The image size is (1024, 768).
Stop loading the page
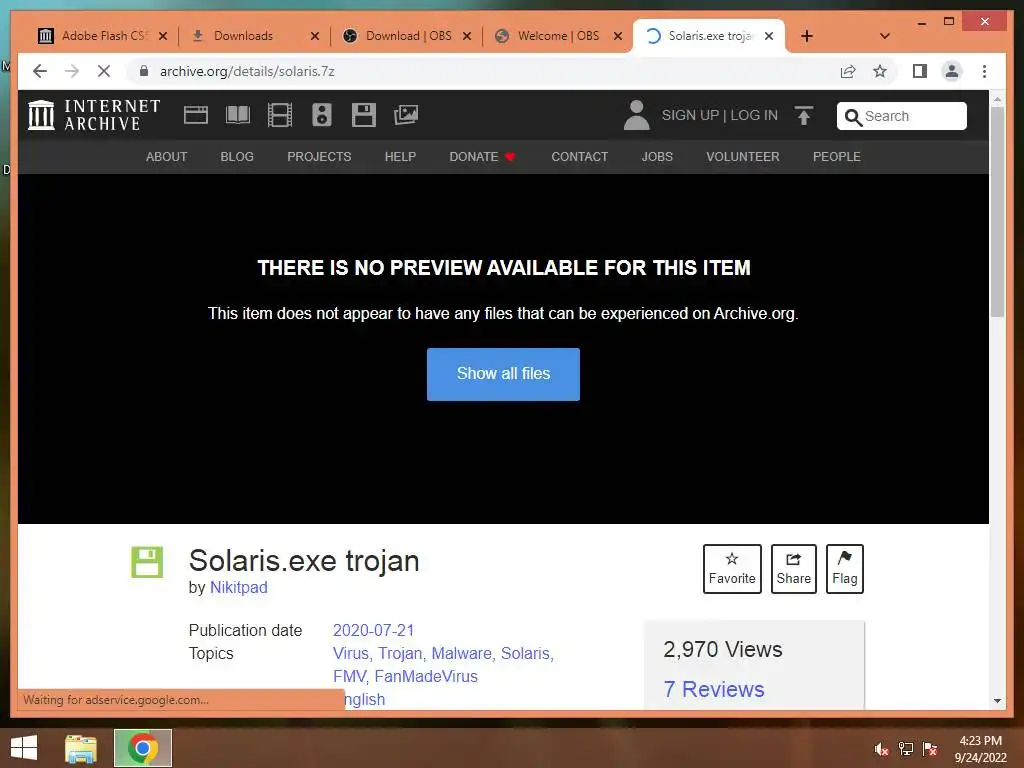[x=104, y=71]
